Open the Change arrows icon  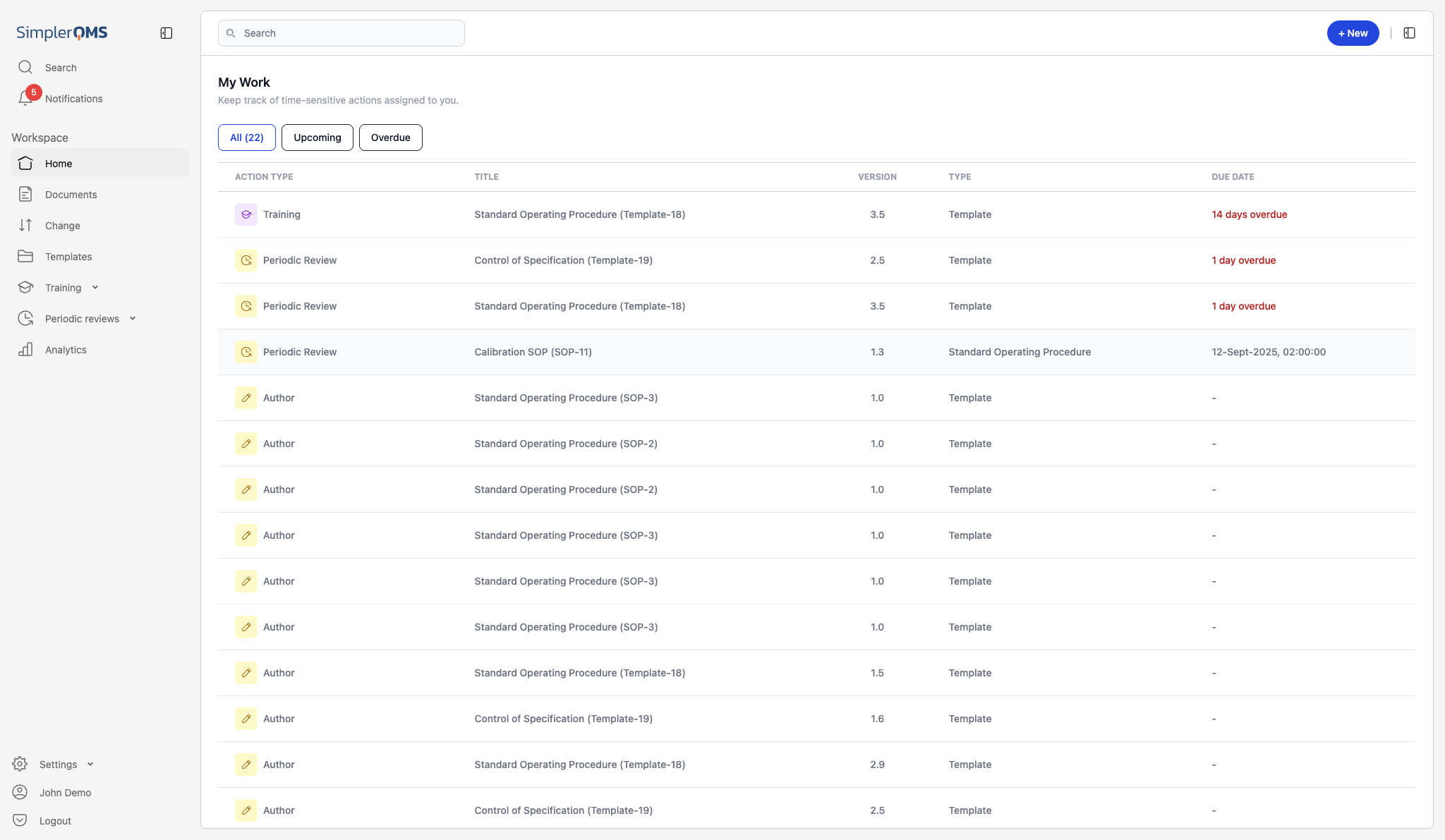(x=25, y=226)
